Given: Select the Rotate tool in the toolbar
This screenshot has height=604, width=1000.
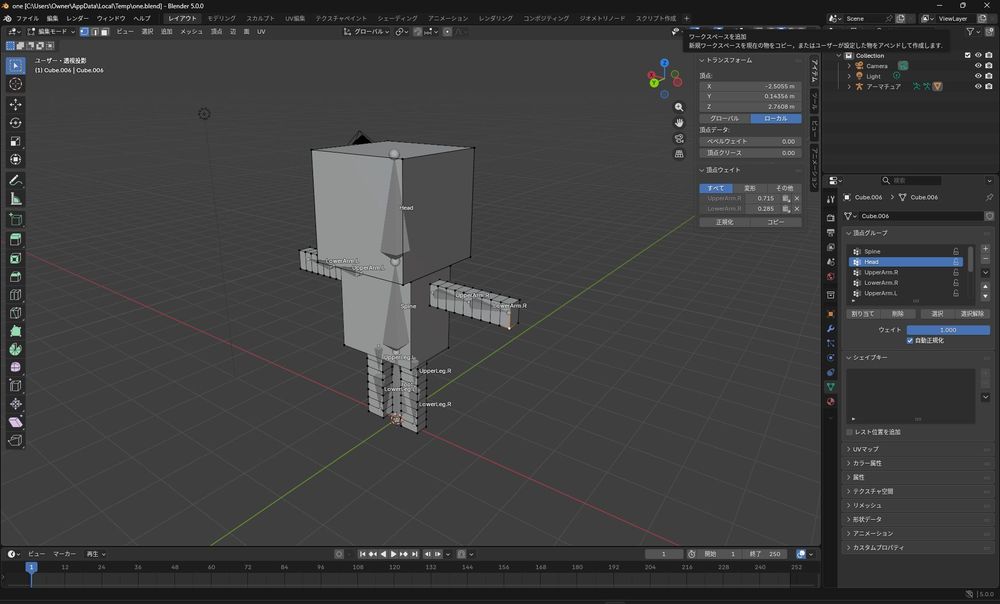Looking at the screenshot, I should tap(16, 123).
